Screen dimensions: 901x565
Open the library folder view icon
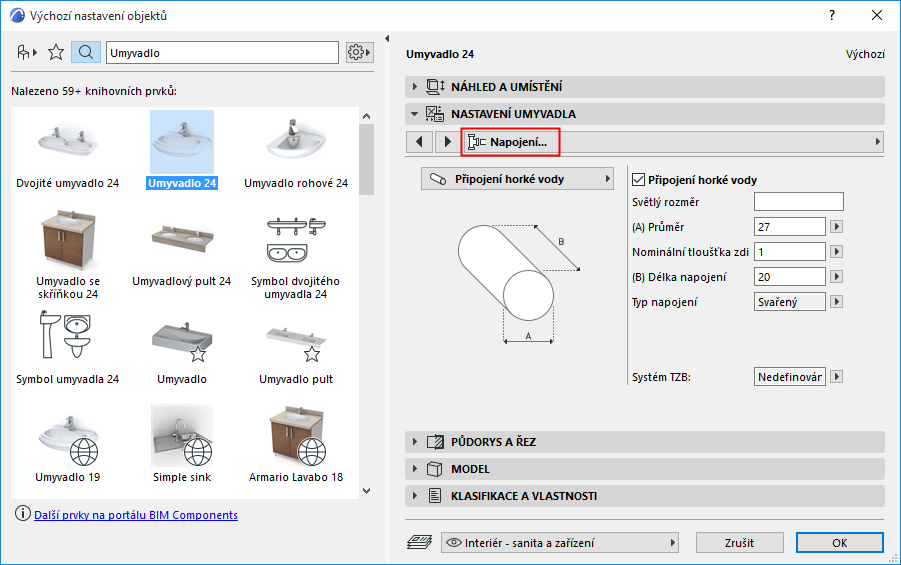tap(26, 53)
